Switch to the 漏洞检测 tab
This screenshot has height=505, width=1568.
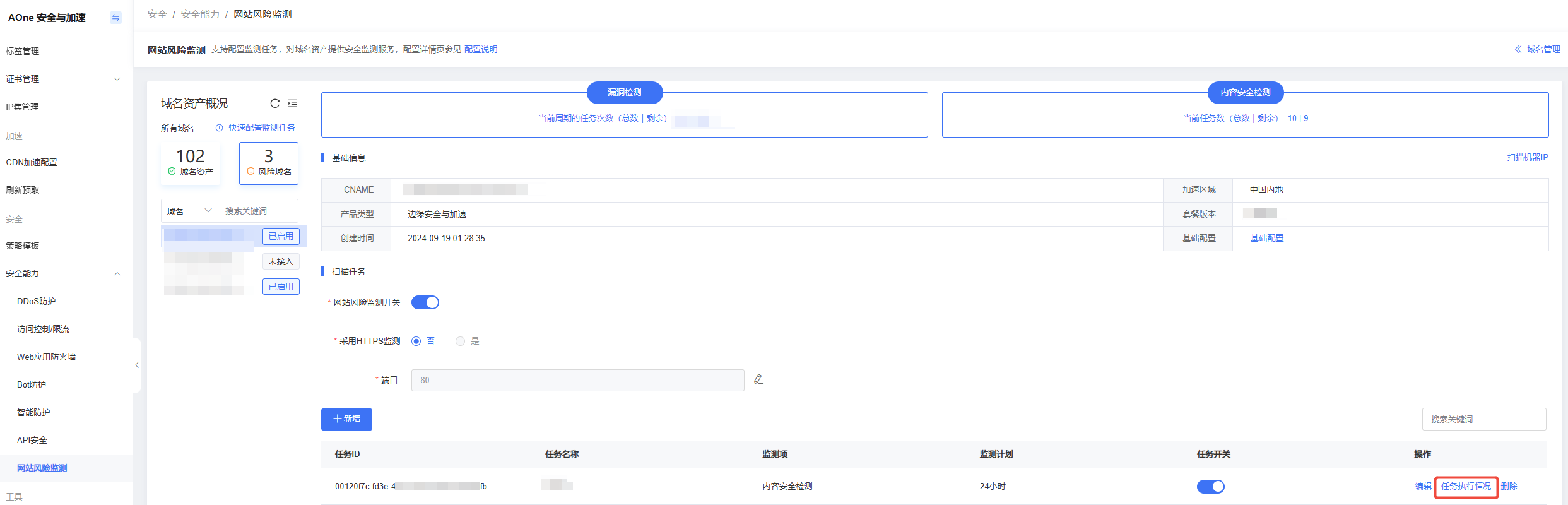[625, 92]
